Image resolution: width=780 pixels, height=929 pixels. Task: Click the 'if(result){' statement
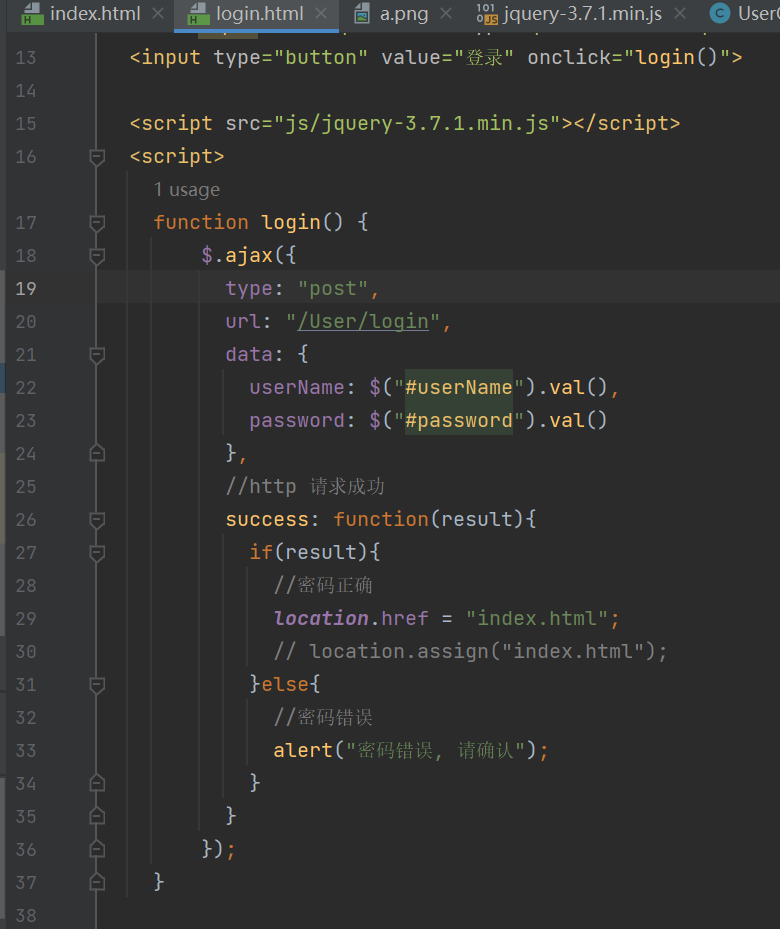coord(314,553)
